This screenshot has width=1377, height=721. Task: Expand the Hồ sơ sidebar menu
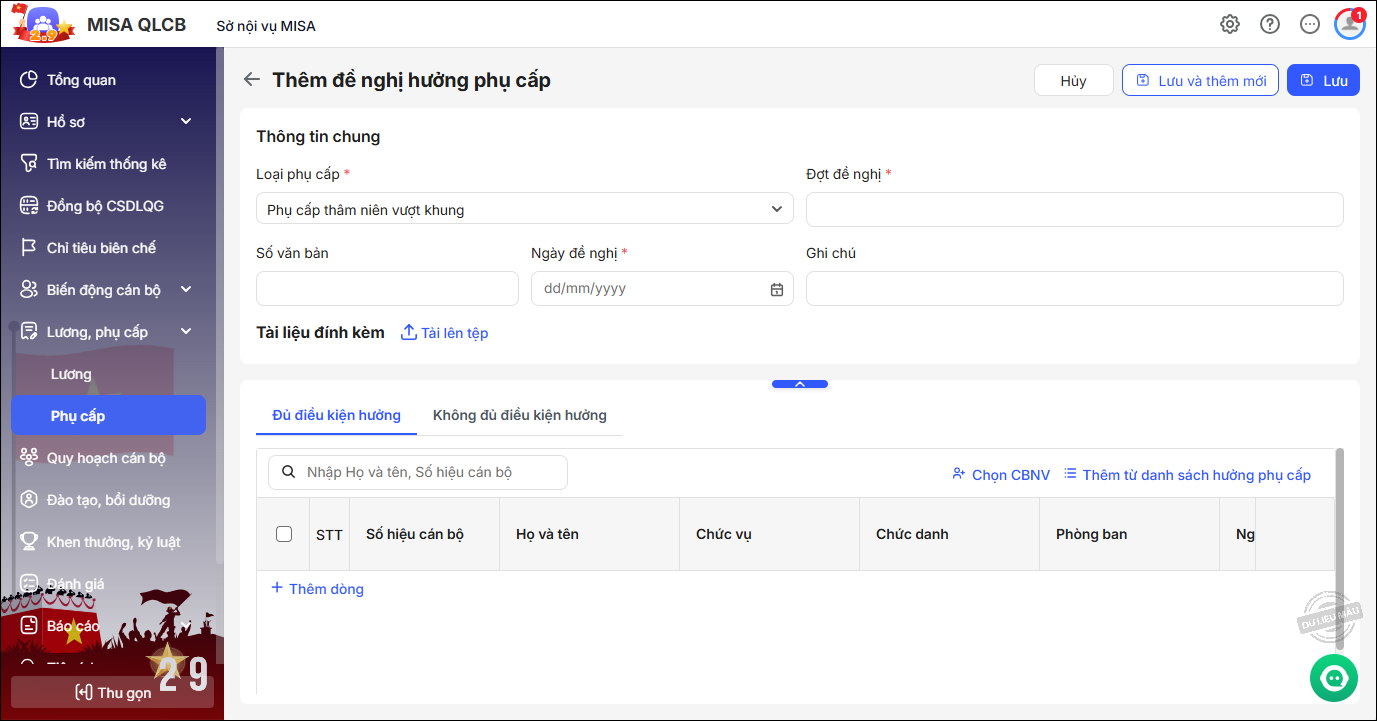(x=186, y=122)
